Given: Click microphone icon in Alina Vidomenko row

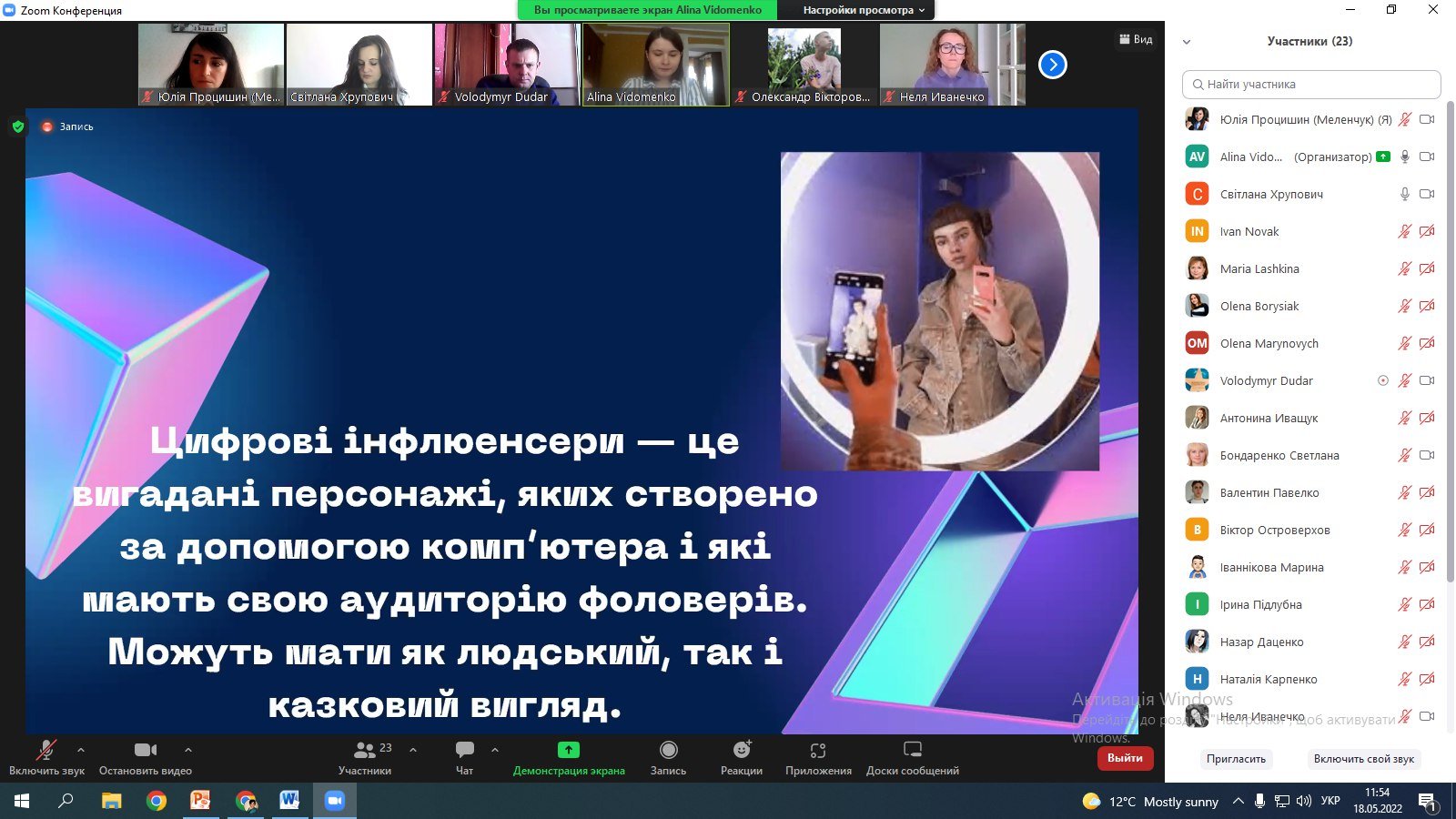Looking at the screenshot, I should pos(1405,157).
